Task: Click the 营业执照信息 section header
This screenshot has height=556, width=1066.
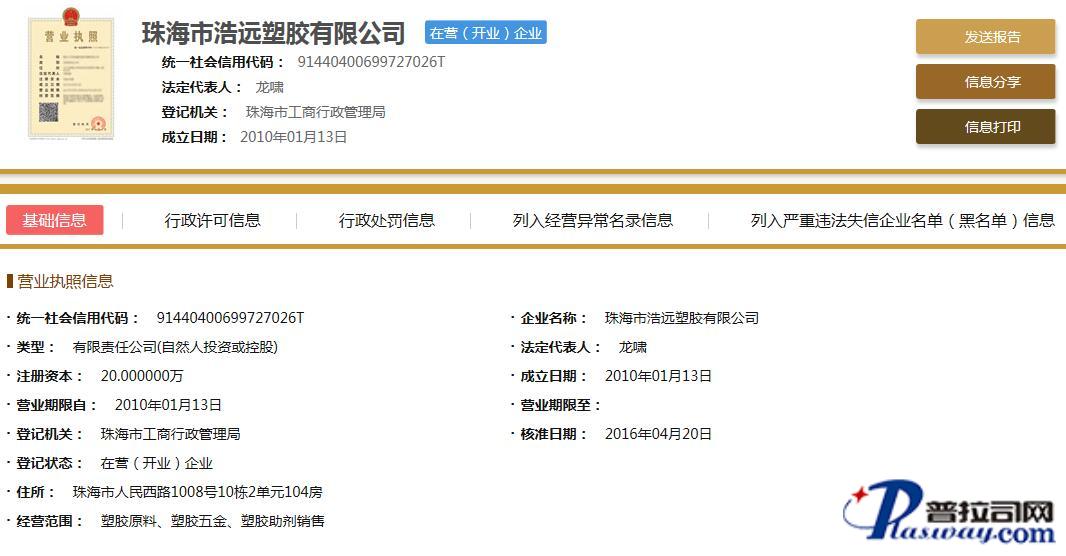Action: coord(65,281)
